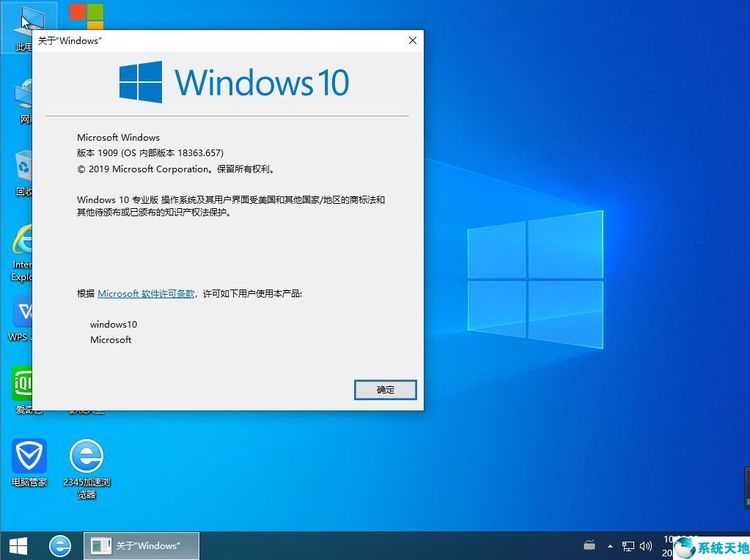Click the 关于"Windows" dialog title bar
Image resolution: width=750 pixels, height=560 pixels.
220,40
